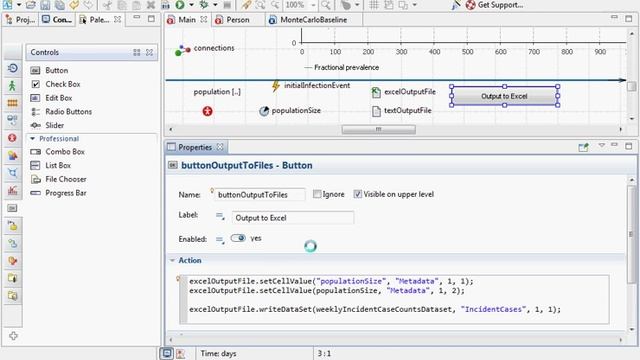Untick Visible on upper level checkbox
This screenshot has height=360, width=640.
click(x=358, y=194)
